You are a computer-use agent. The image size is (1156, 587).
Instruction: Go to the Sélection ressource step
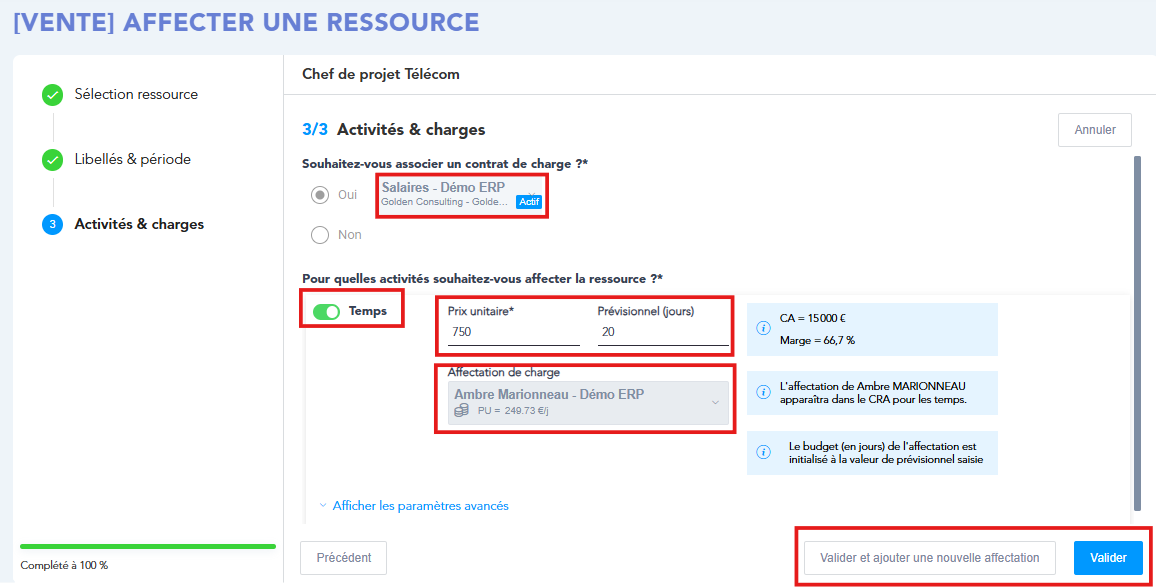(136, 95)
